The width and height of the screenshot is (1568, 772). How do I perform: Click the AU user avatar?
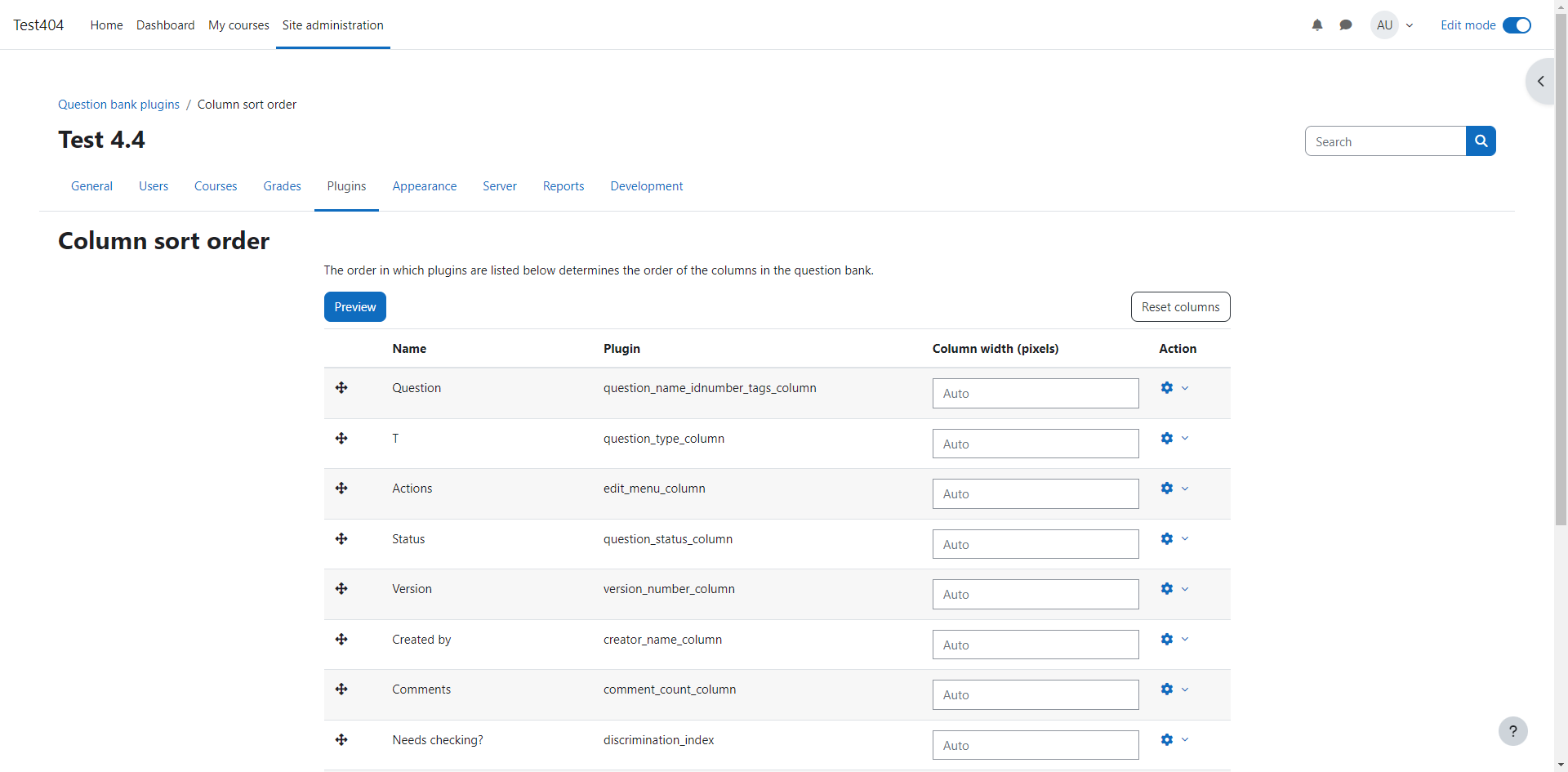[x=1384, y=25]
